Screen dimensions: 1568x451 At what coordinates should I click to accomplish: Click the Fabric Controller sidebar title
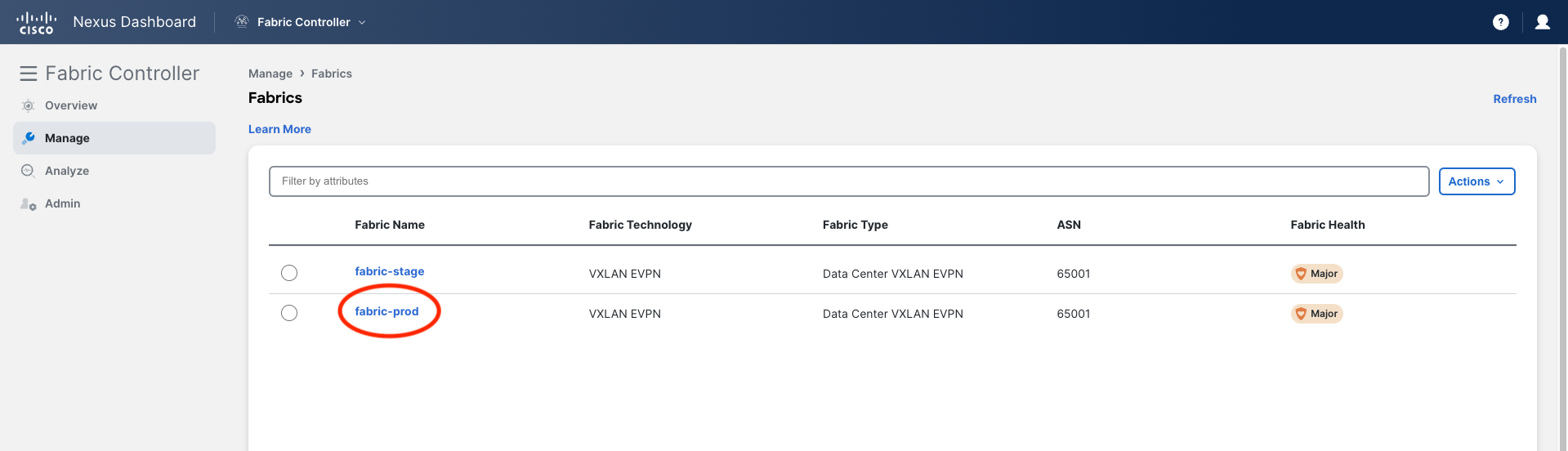click(123, 74)
